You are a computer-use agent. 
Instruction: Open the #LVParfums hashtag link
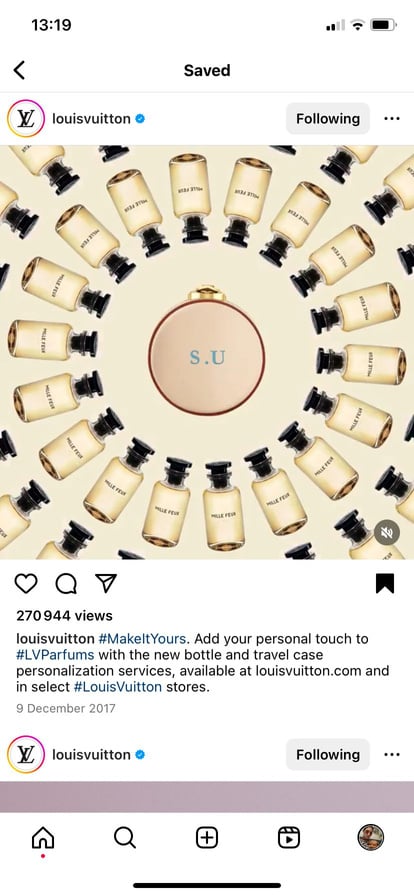tap(55, 654)
